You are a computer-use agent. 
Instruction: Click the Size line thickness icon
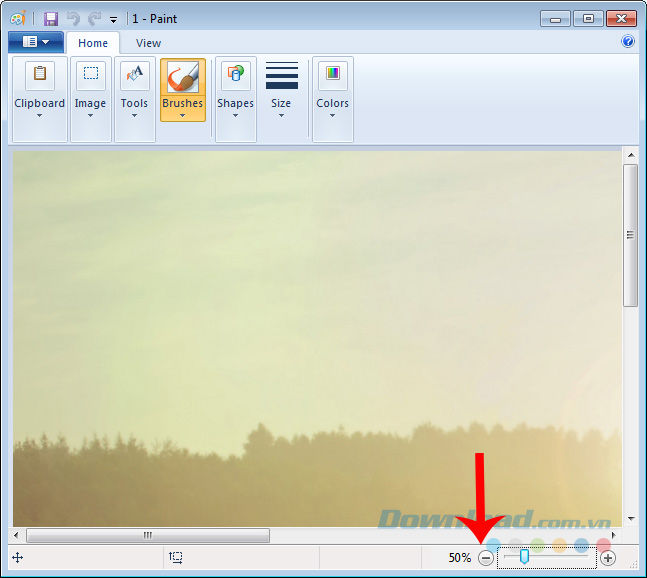tap(282, 75)
